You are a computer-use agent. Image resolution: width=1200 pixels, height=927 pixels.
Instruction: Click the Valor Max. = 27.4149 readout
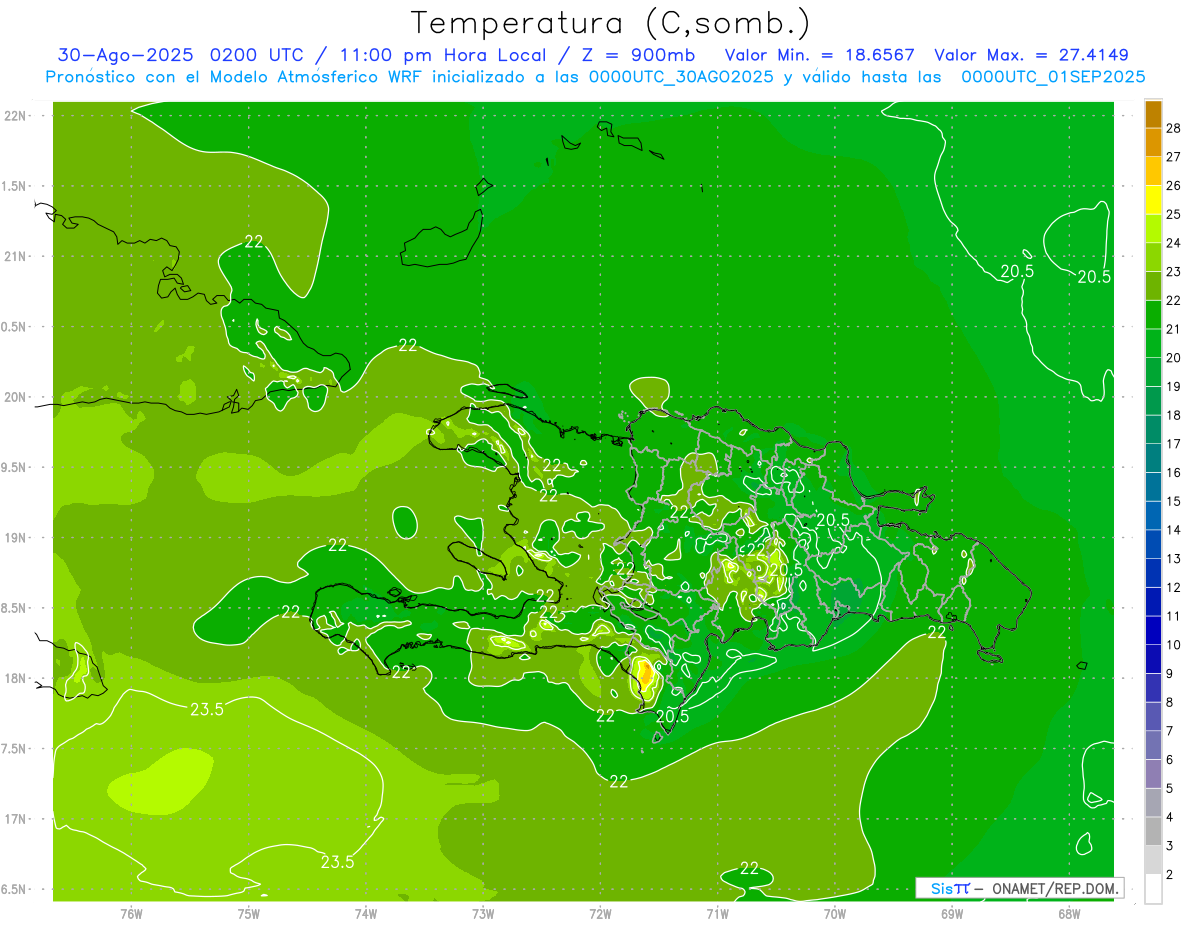click(x=1031, y=55)
